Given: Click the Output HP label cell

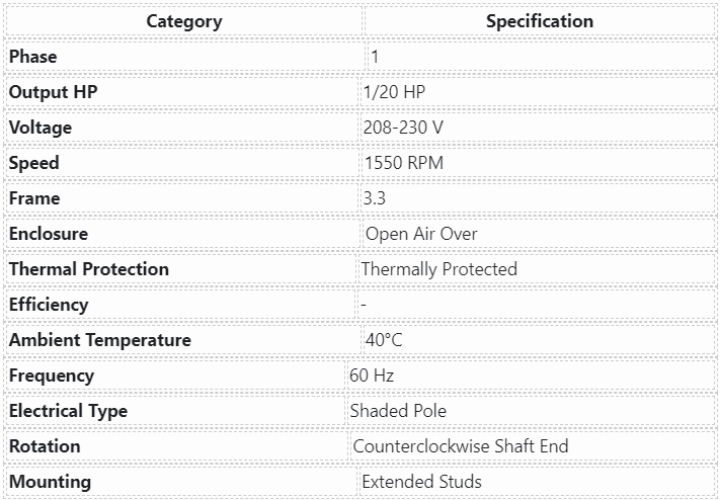Looking at the screenshot, I should click(x=53, y=92).
